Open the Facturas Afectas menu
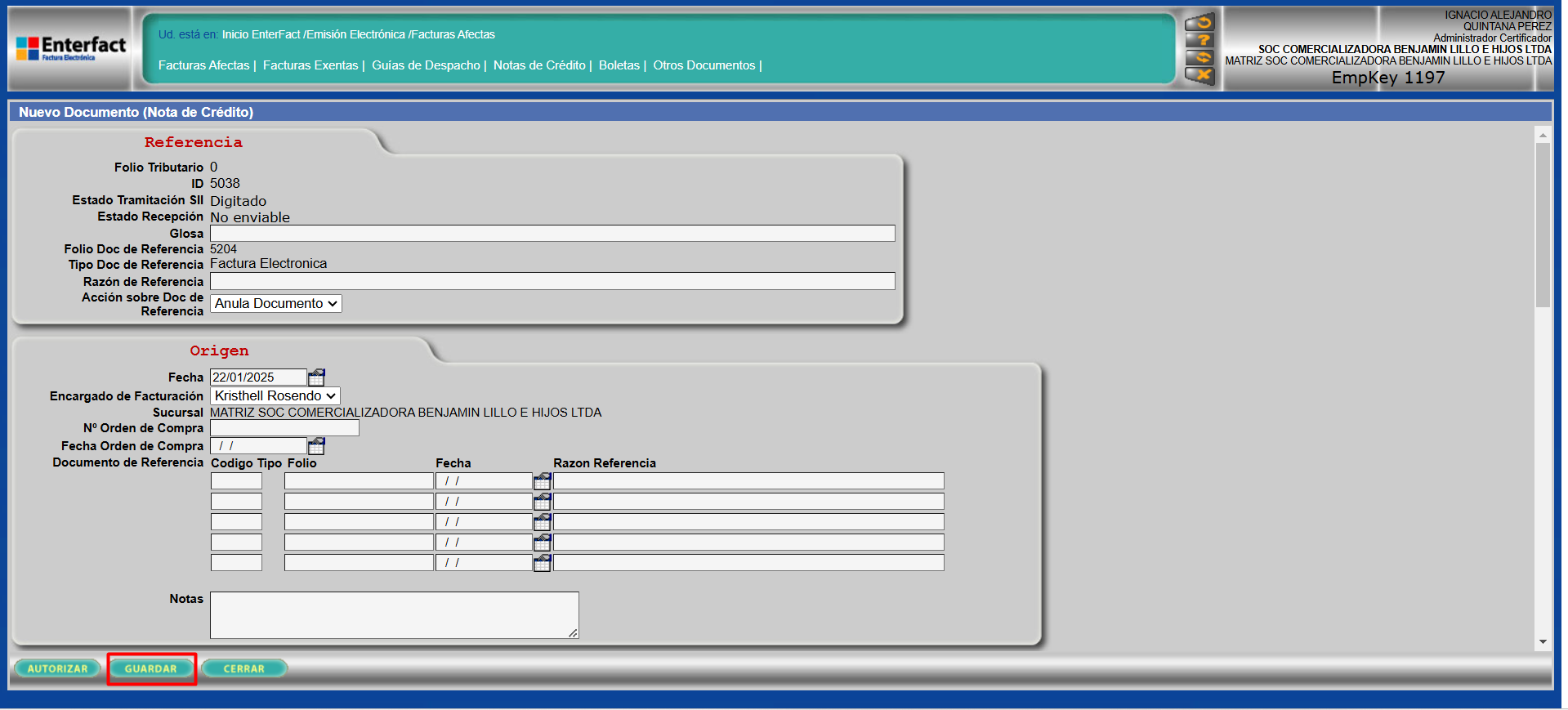Image resolution: width=1568 pixels, height=710 pixels. (203, 65)
